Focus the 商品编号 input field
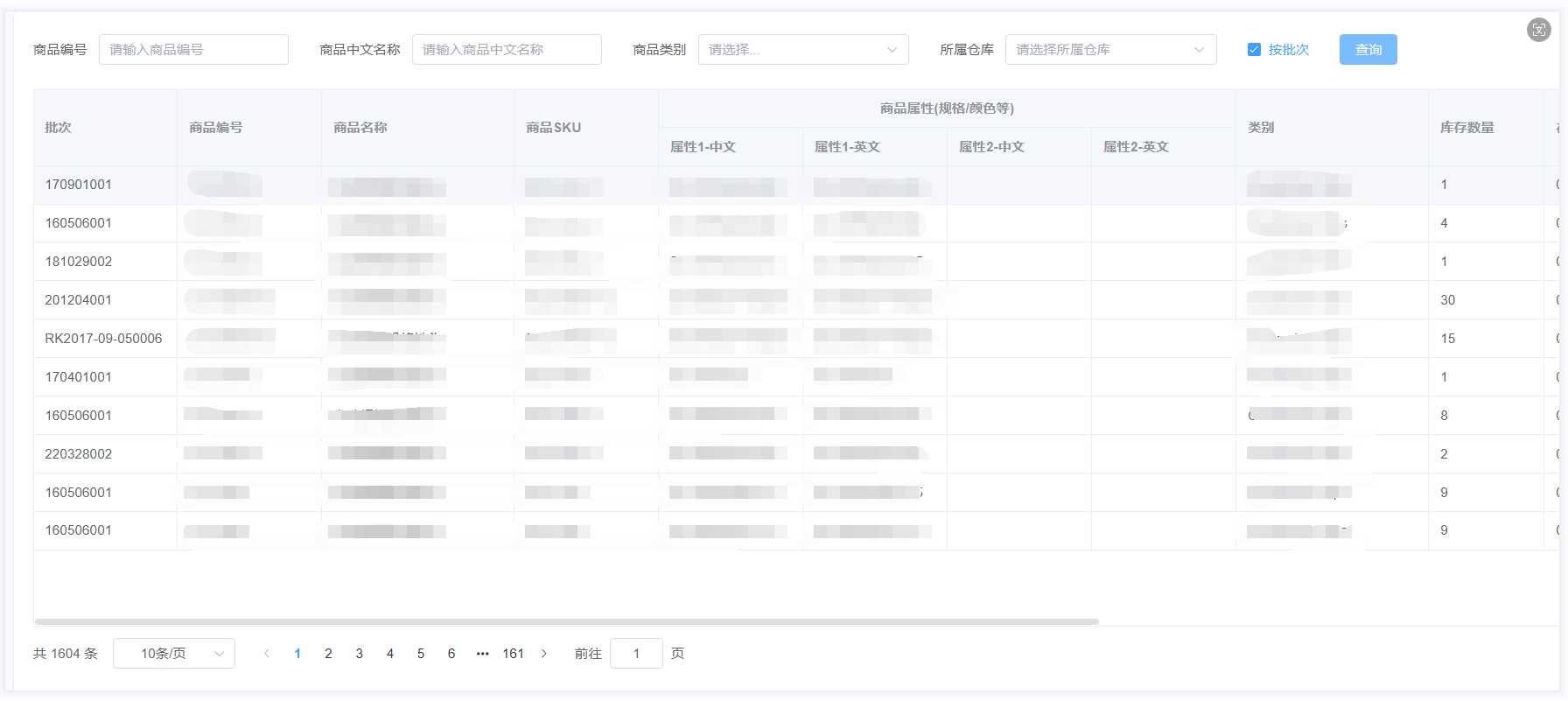The width and height of the screenshot is (1568, 701). pos(193,50)
